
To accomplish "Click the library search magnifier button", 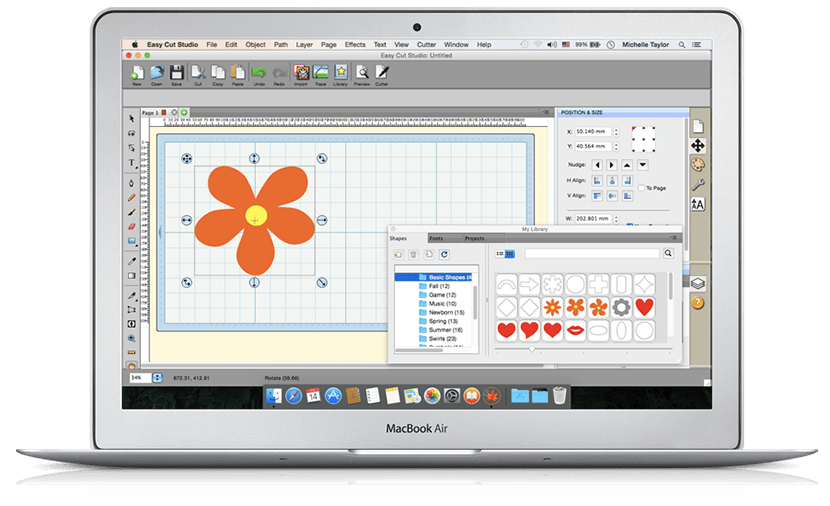I will 668,254.
